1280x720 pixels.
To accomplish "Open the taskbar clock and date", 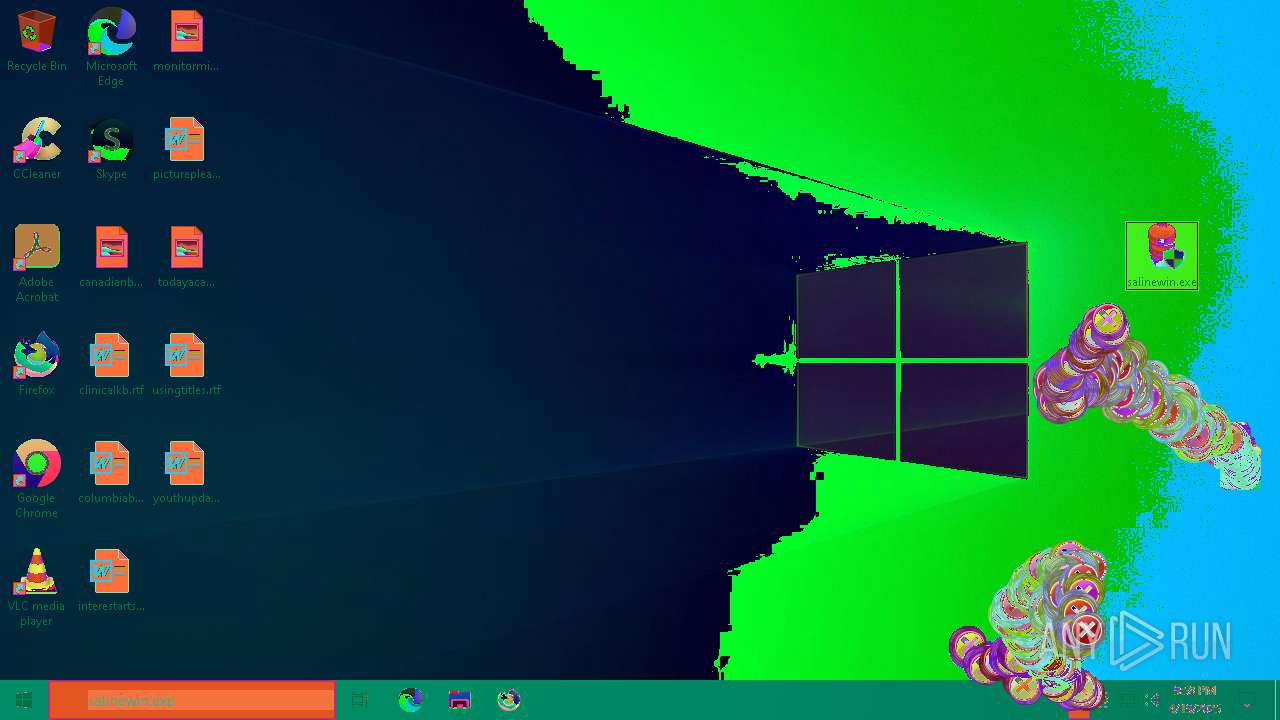I will coord(1195,700).
